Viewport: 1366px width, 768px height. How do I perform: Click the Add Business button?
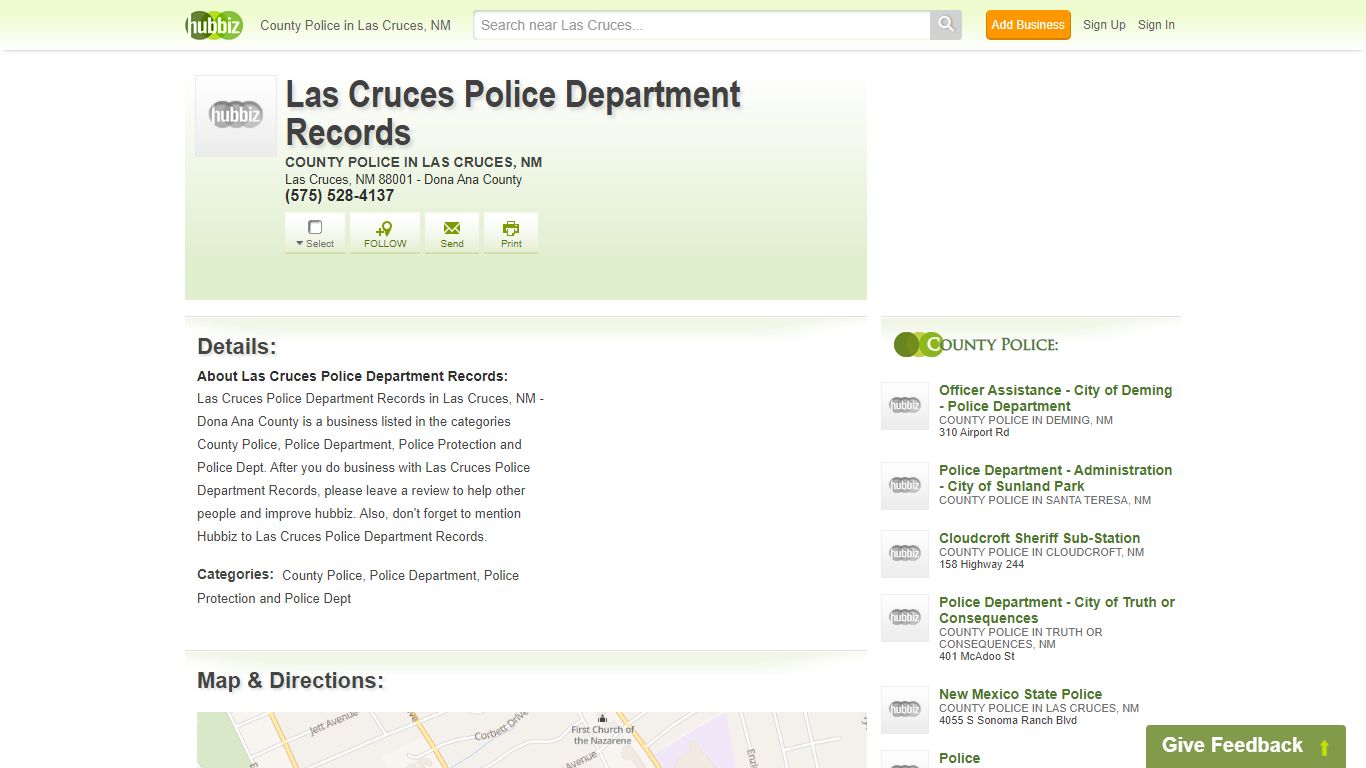point(1028,25)
